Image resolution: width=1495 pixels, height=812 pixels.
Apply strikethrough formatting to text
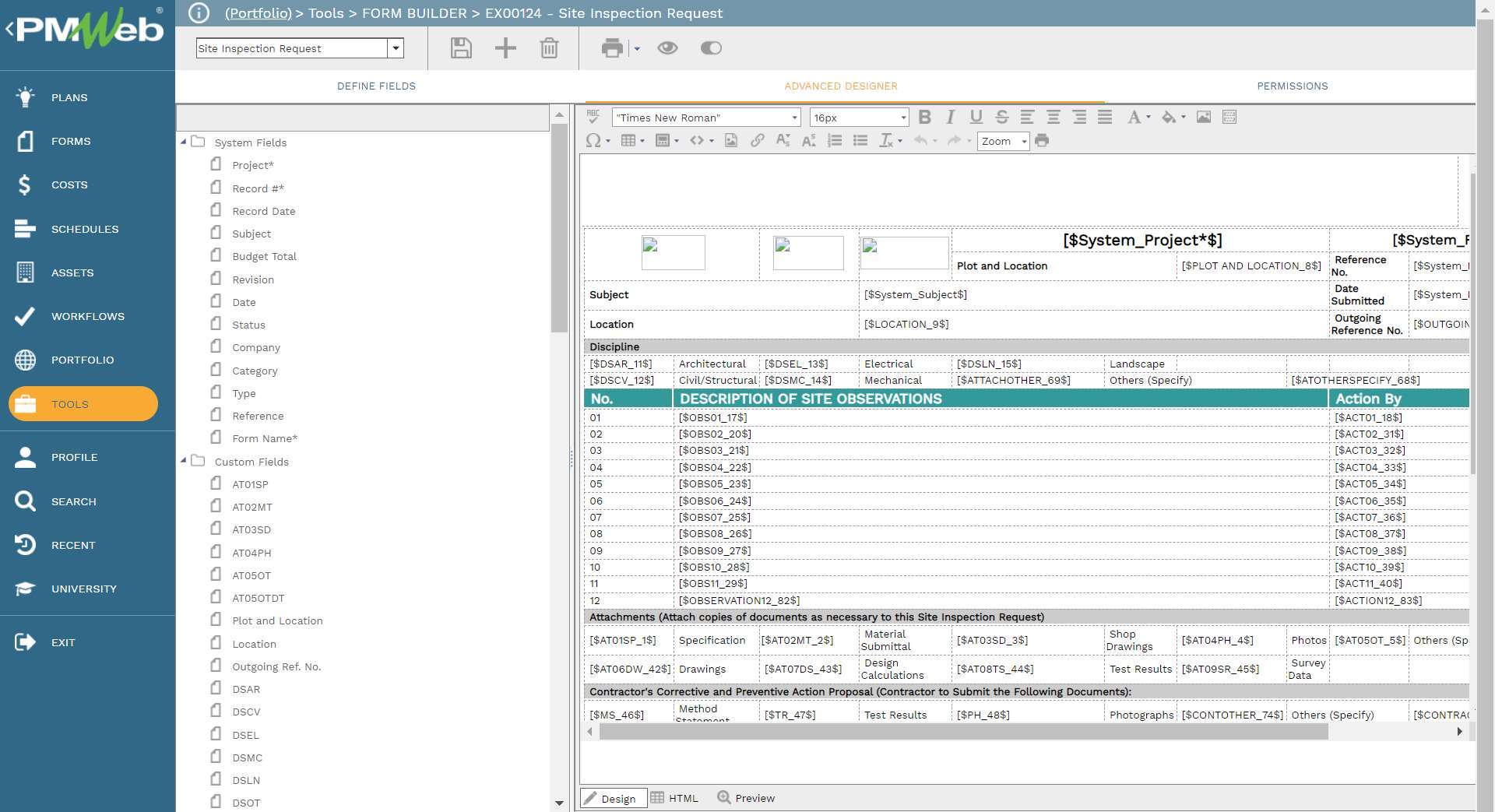[x=1002, y=117]
